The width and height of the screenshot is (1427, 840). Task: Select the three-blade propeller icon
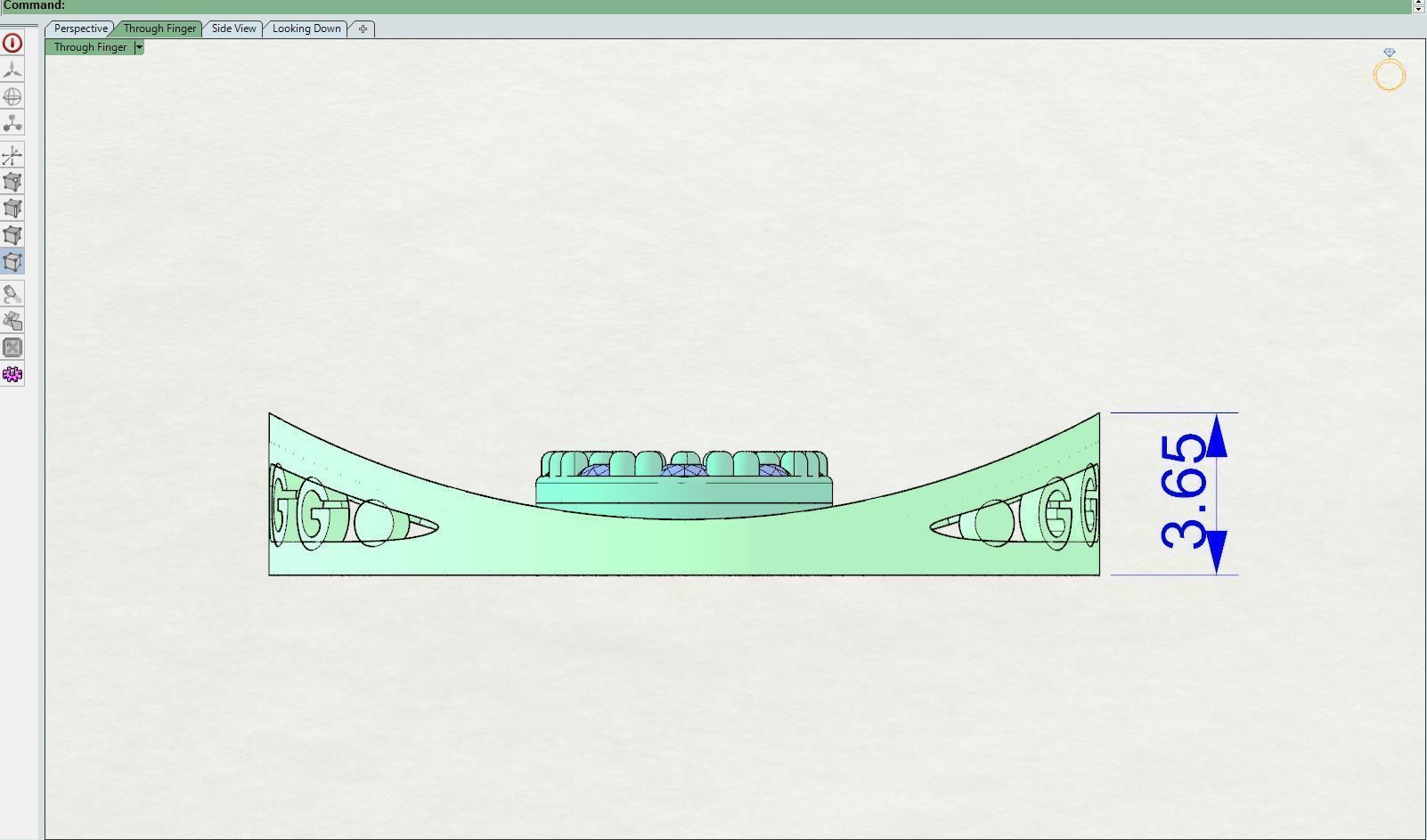click(x=12, y=69)
